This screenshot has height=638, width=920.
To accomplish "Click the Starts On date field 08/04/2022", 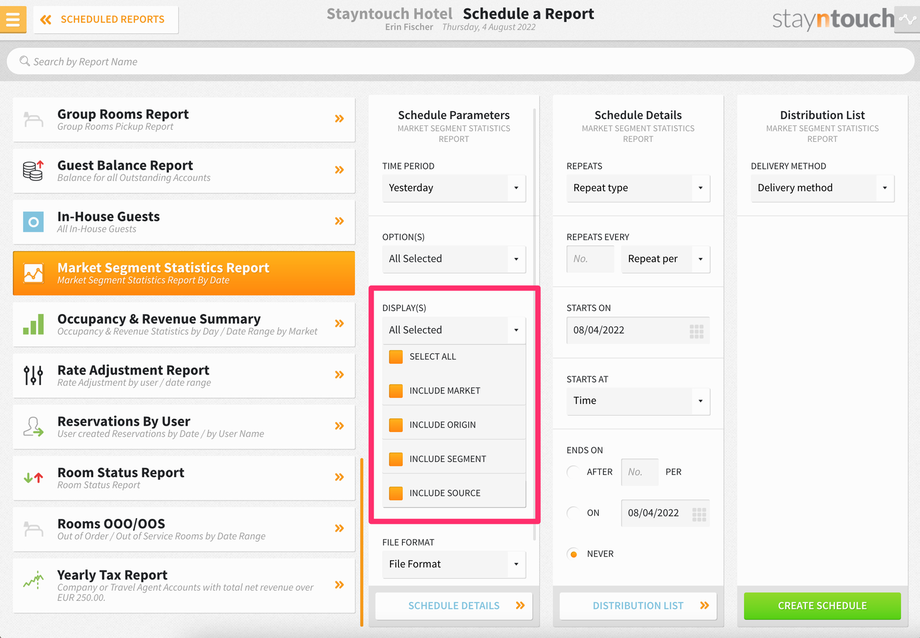I will (x=638, y=330).
